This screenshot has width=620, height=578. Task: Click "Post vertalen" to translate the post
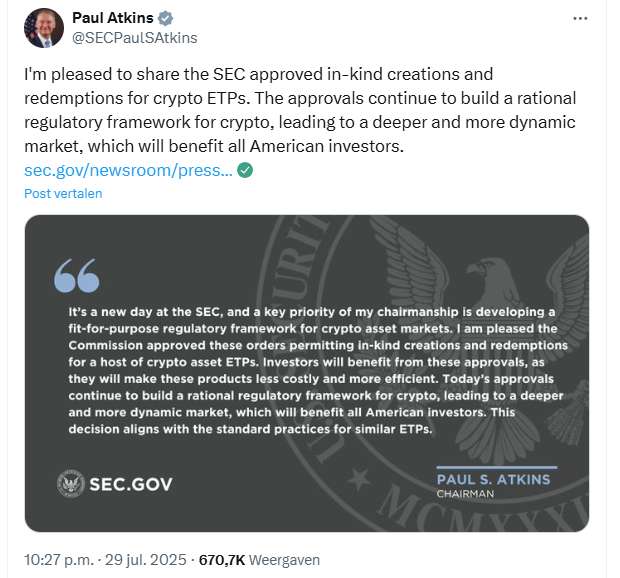coord(63,193)
